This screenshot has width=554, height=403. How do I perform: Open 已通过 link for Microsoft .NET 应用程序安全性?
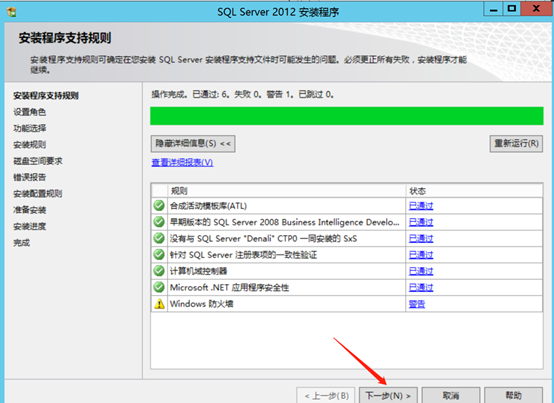421,288
